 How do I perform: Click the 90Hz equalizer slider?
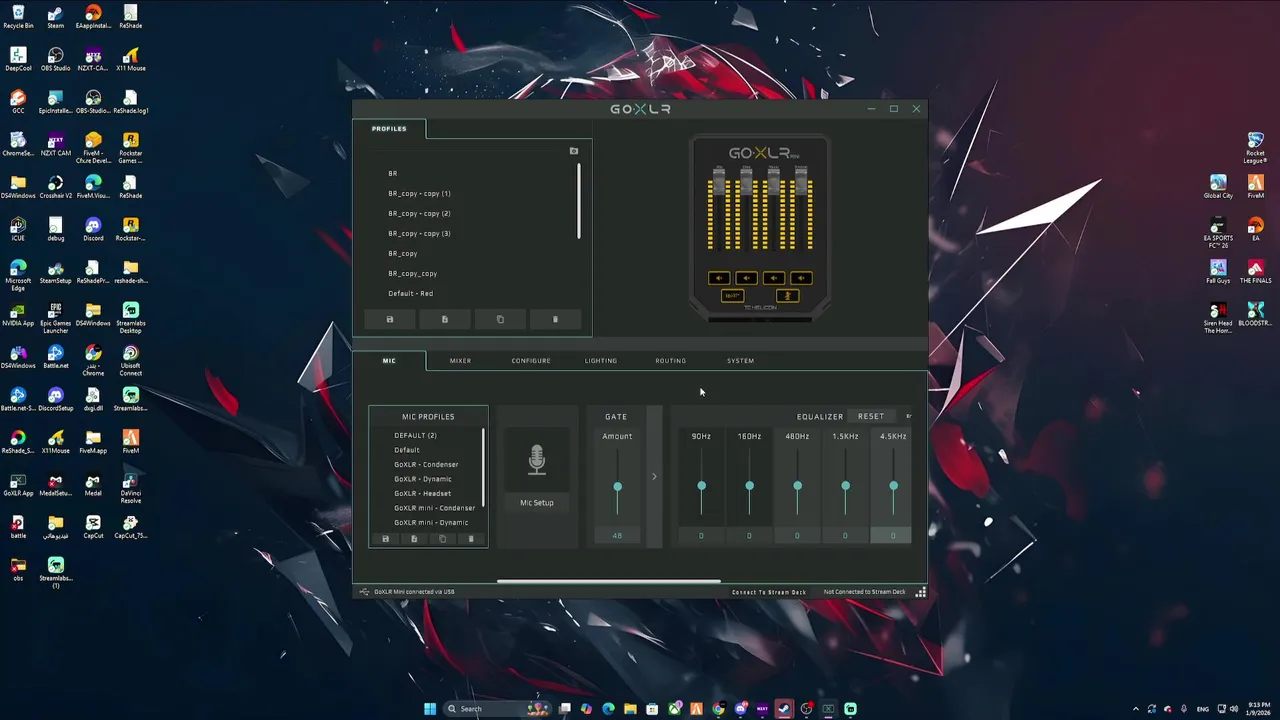tap(701, 487)
